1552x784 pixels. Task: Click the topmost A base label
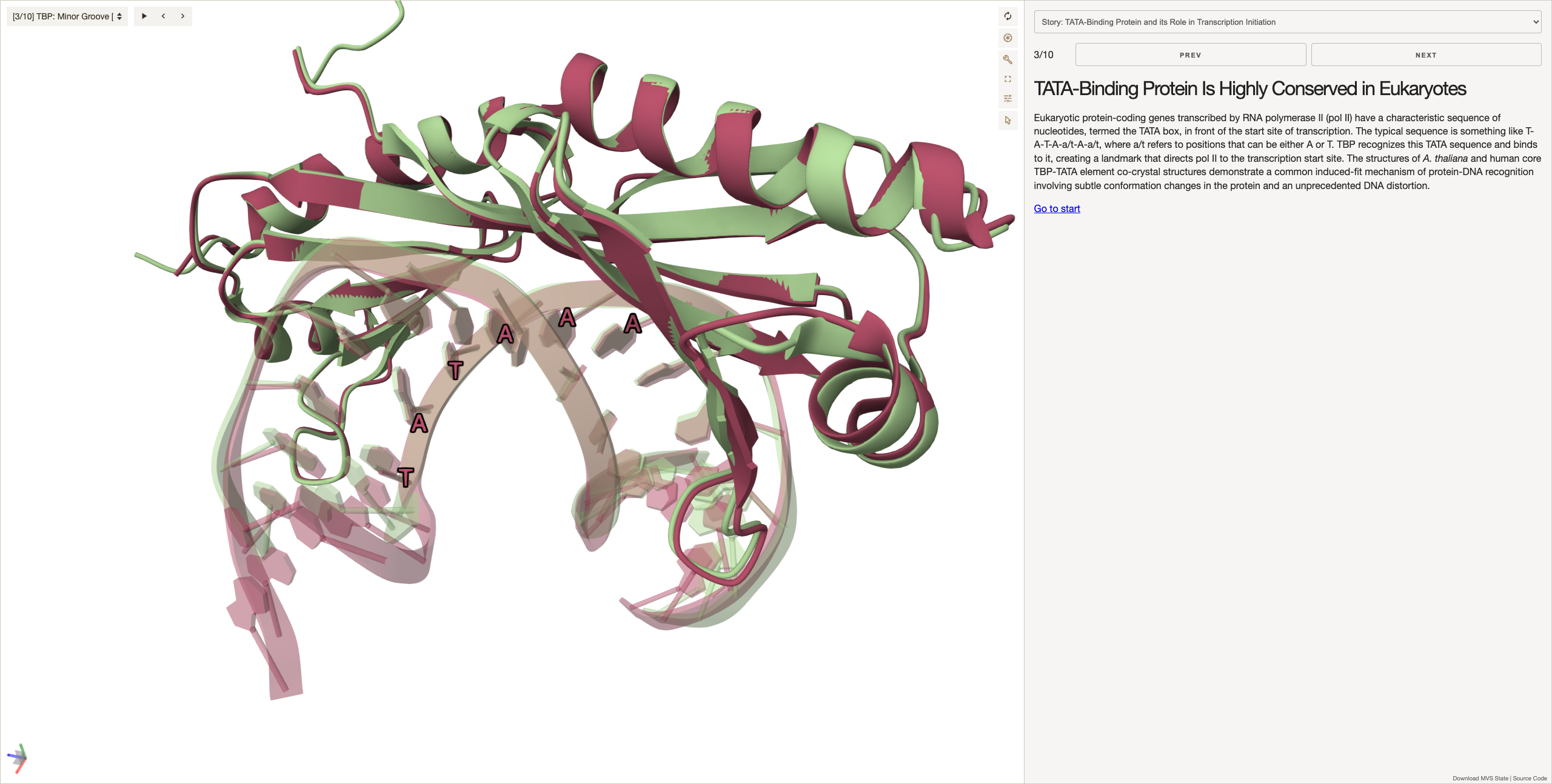pos(567,317)
